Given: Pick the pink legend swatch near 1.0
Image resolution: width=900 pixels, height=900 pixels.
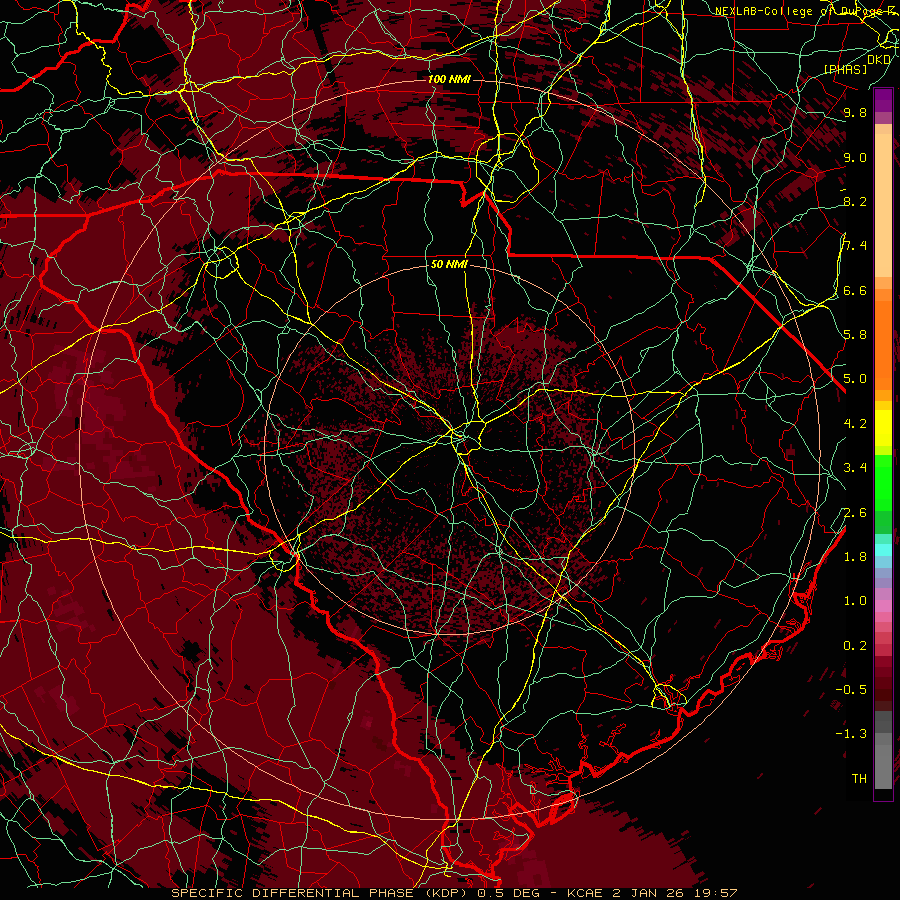Looking at the screenshot, I should coord(883,606).
